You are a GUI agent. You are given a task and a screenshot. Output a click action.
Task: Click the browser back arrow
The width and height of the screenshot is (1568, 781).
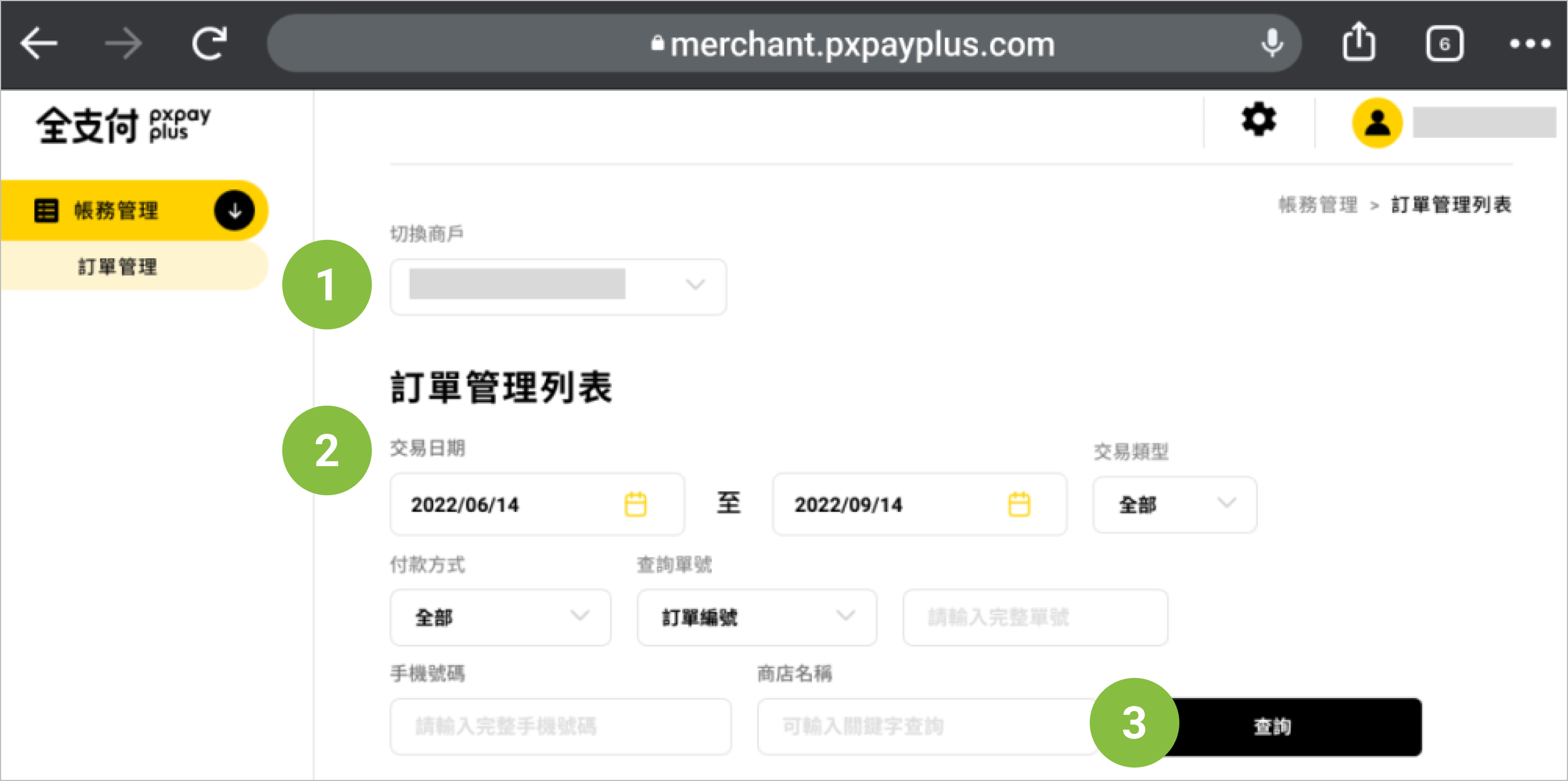[x=39, y=44]
